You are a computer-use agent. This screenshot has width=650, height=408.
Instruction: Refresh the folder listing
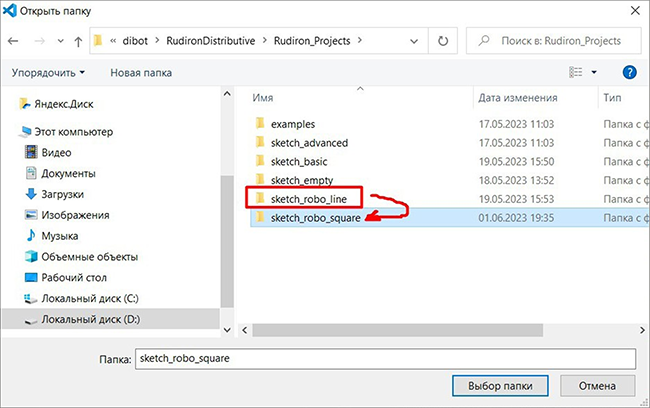[x=443, y=41]
